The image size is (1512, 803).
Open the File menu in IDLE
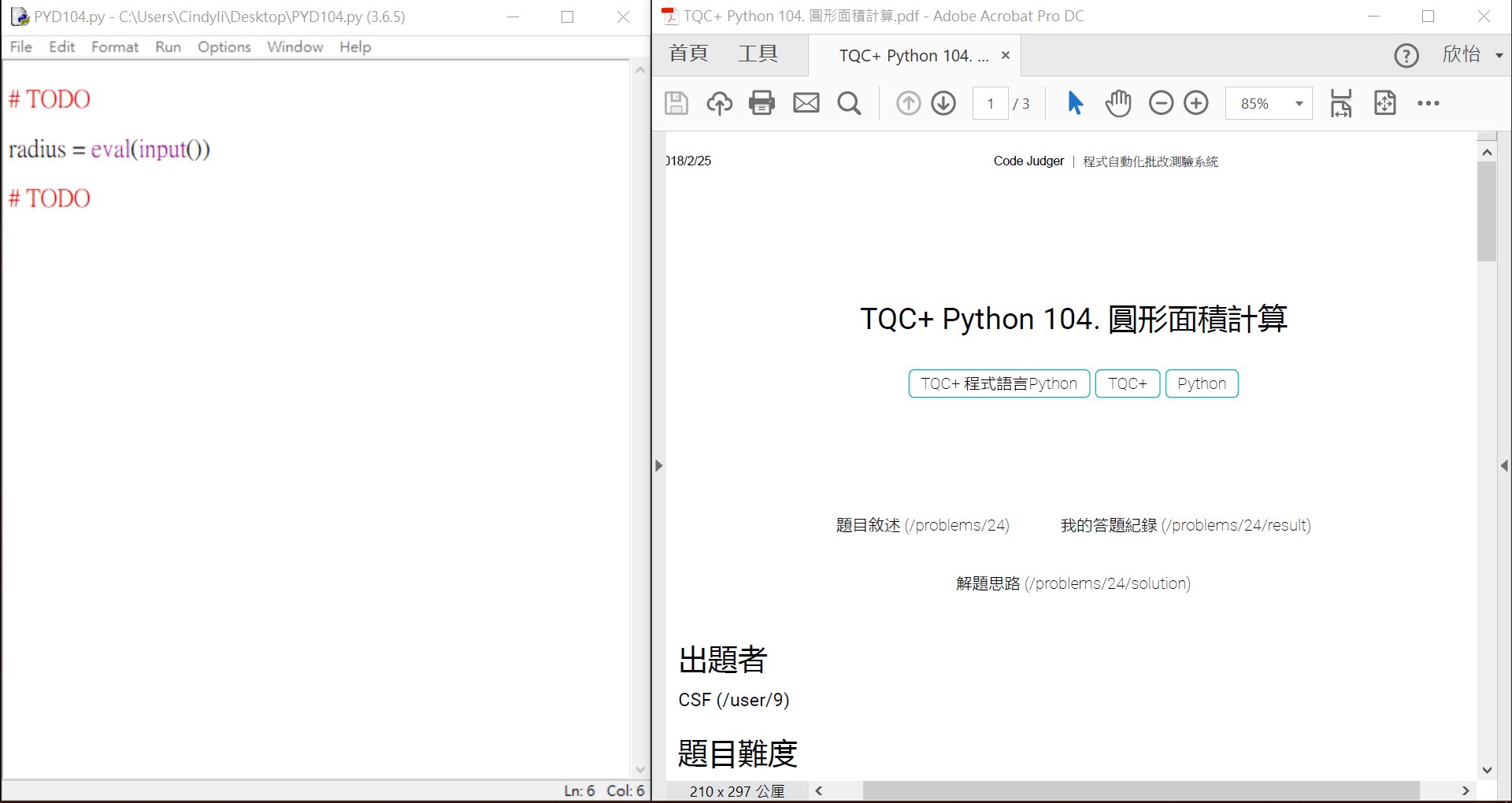point(21,46)
